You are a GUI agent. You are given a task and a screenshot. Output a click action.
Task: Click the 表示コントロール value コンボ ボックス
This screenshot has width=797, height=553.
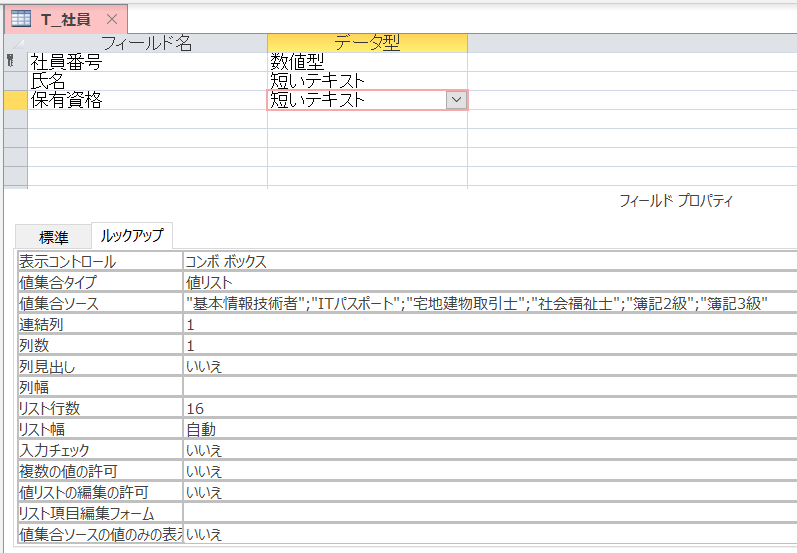pos(490,261)
